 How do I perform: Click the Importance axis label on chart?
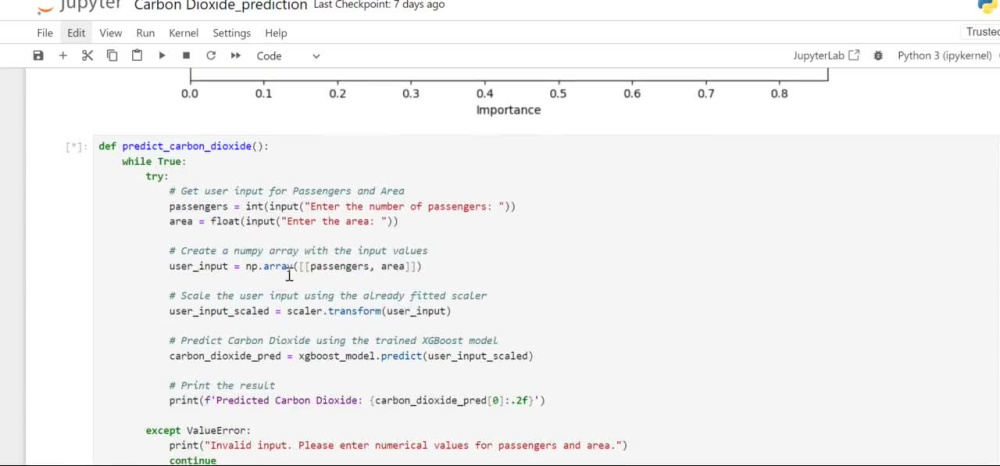[x=508, y=110]
